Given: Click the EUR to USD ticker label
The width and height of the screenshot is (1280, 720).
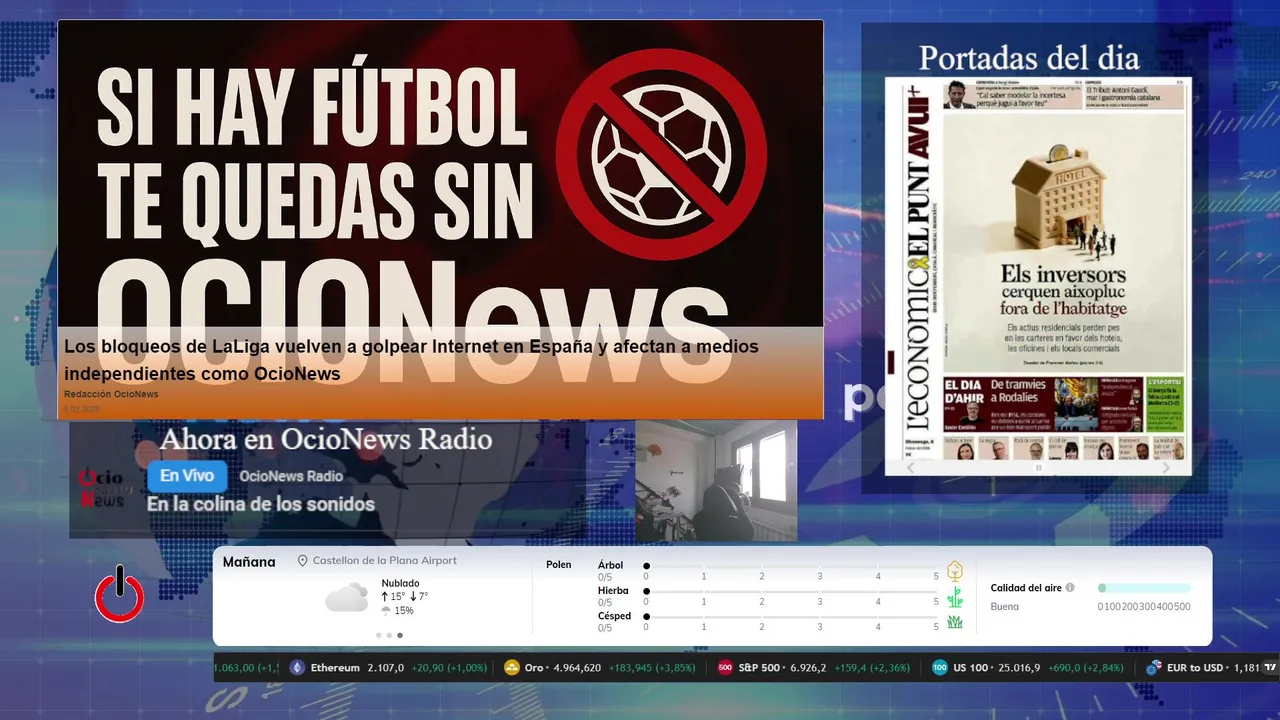Looking at the screenshot, I should 1195,668.
